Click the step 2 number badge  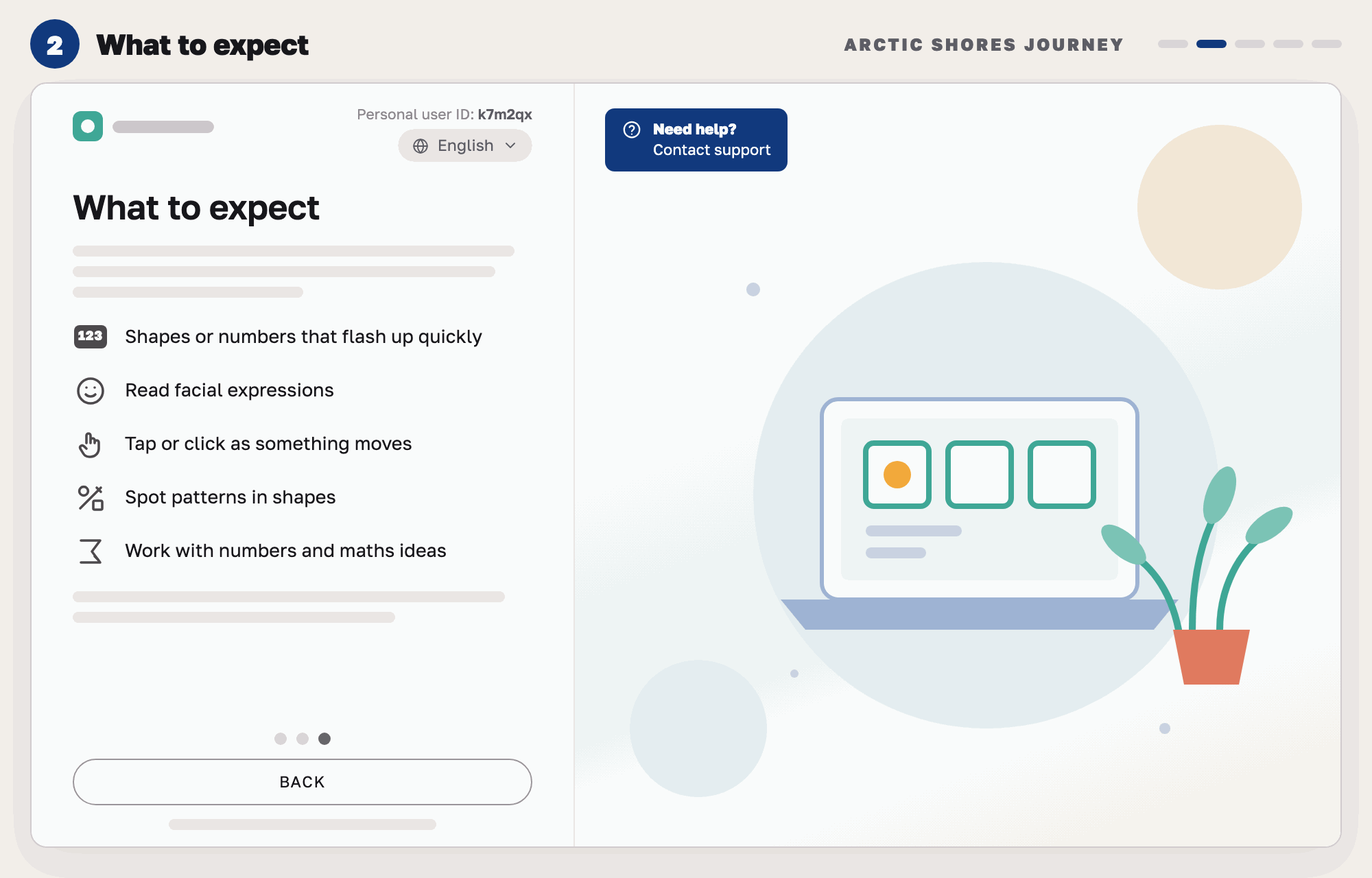[55, 45]
